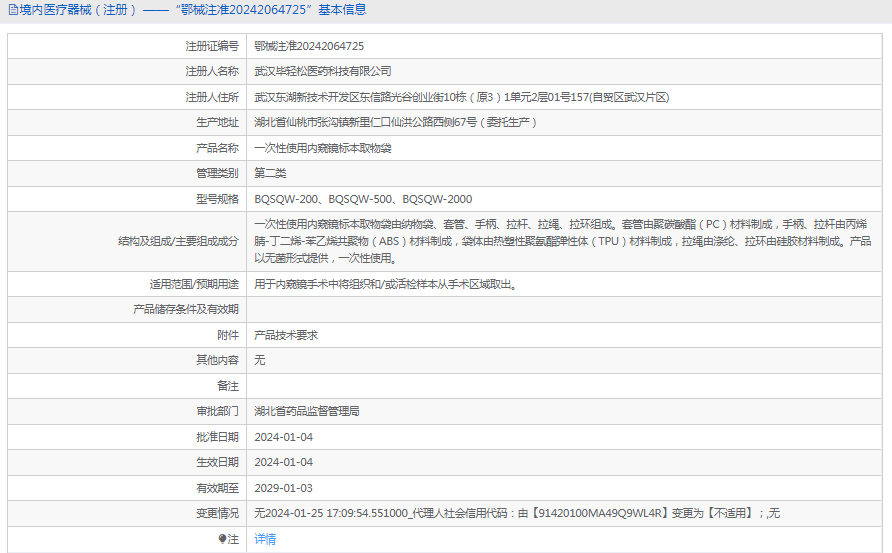The width and height of the screenshot is (892, 553).
Task: Click the 附件 row label
Action: (228, 335)
